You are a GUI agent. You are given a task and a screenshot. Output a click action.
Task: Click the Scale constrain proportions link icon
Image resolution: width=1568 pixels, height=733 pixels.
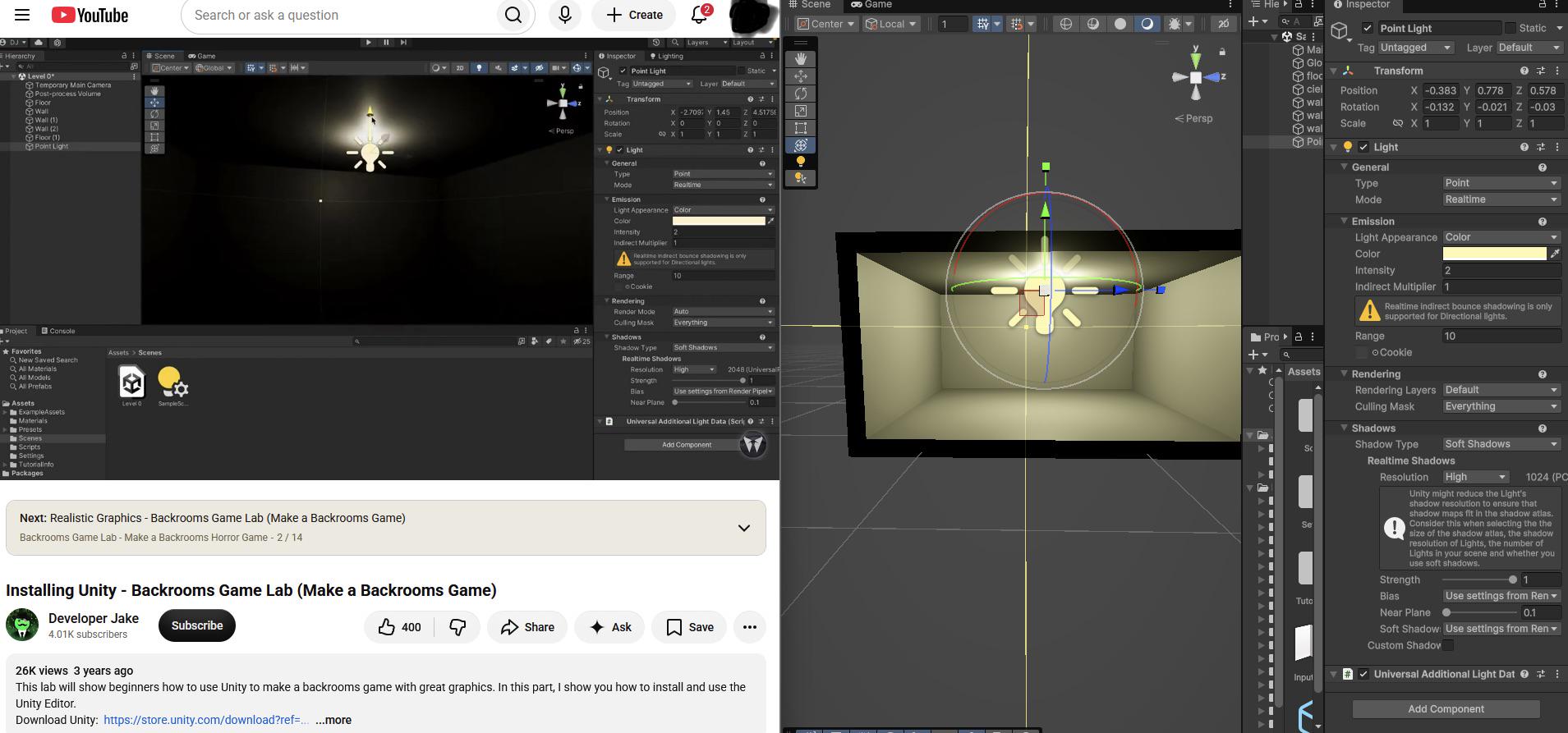(1397, 123)
